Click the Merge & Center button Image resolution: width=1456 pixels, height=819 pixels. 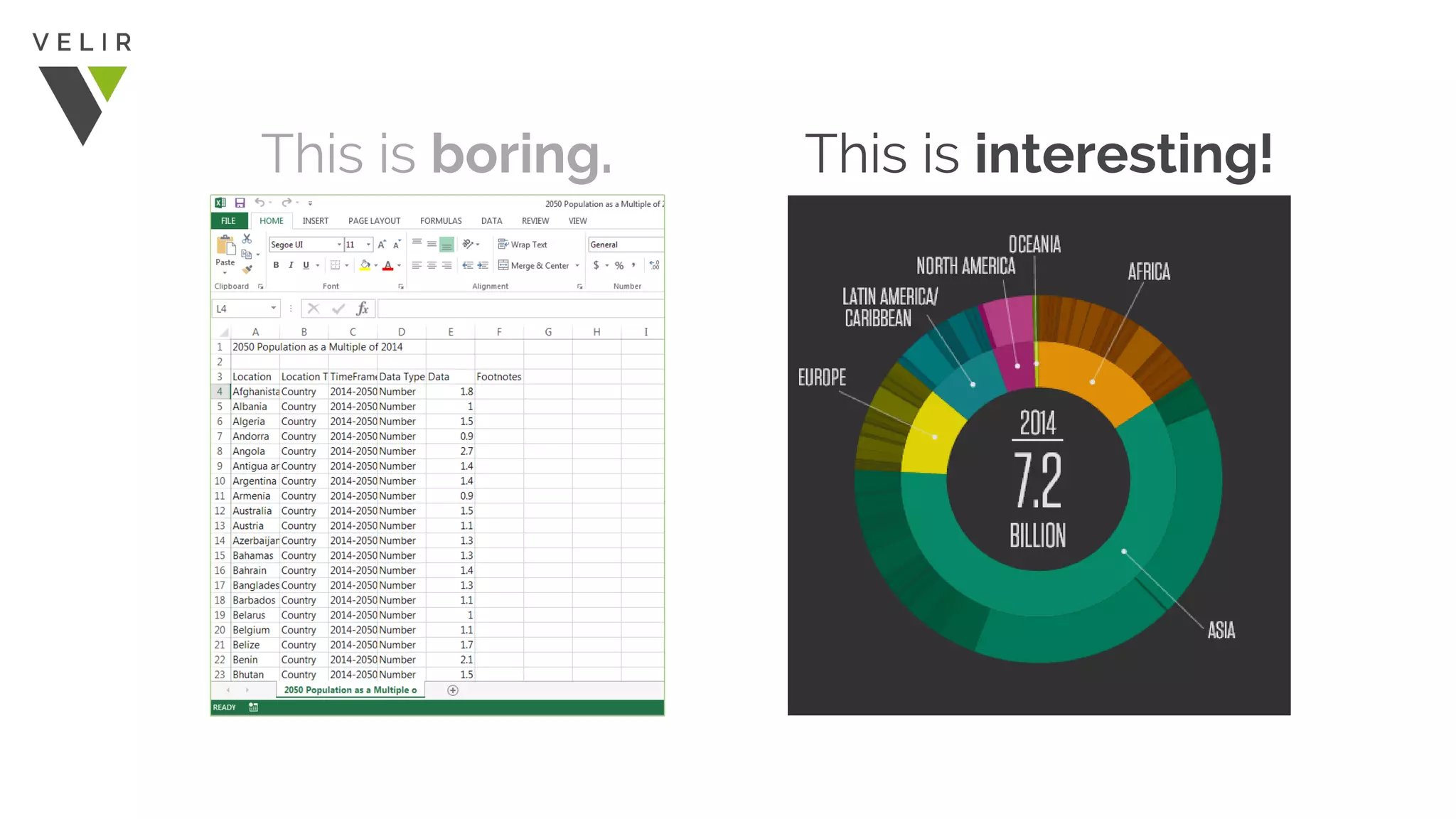(x=534, y=265)
